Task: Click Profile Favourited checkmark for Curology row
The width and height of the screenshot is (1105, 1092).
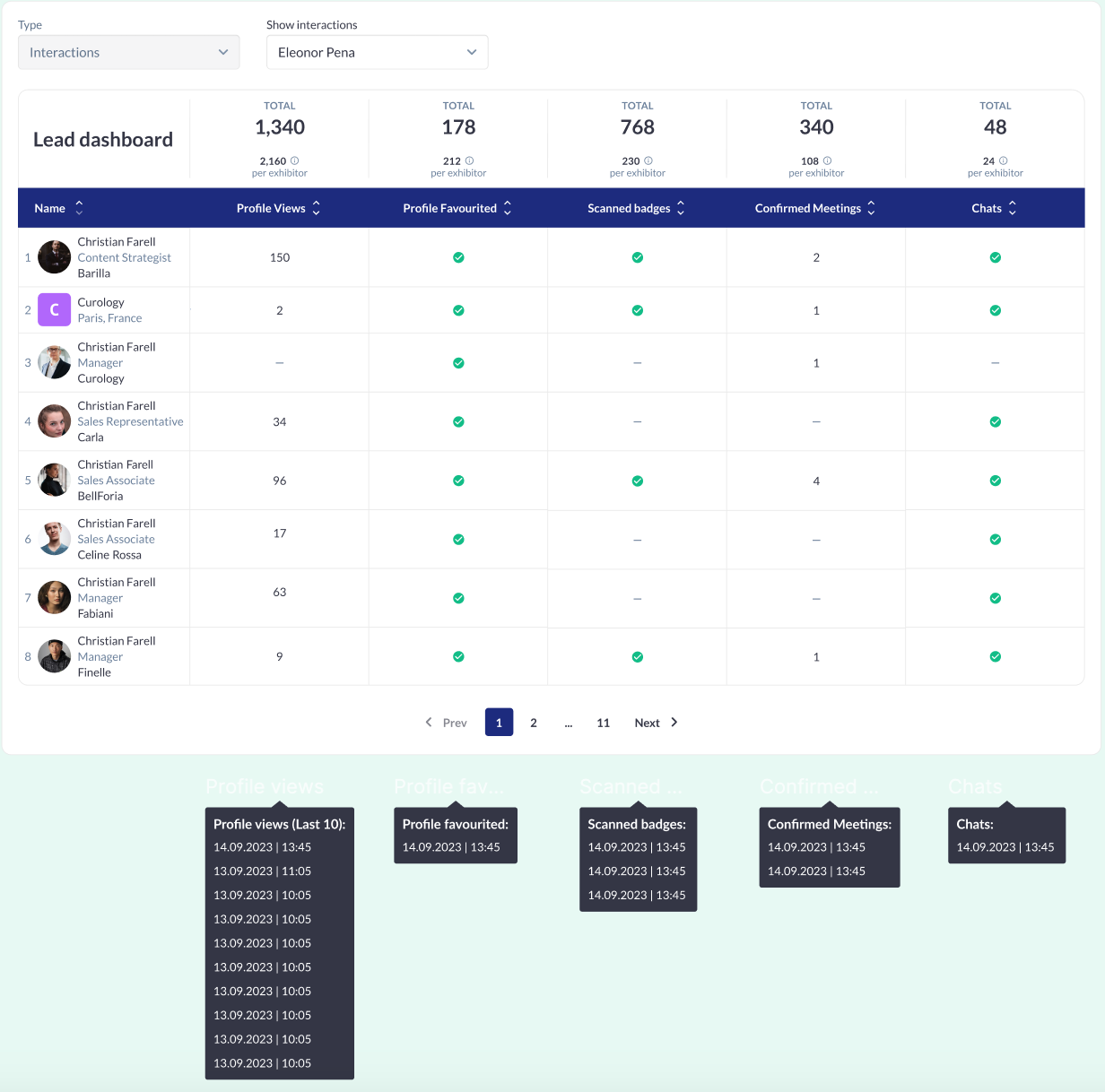Action: point(458,310)
